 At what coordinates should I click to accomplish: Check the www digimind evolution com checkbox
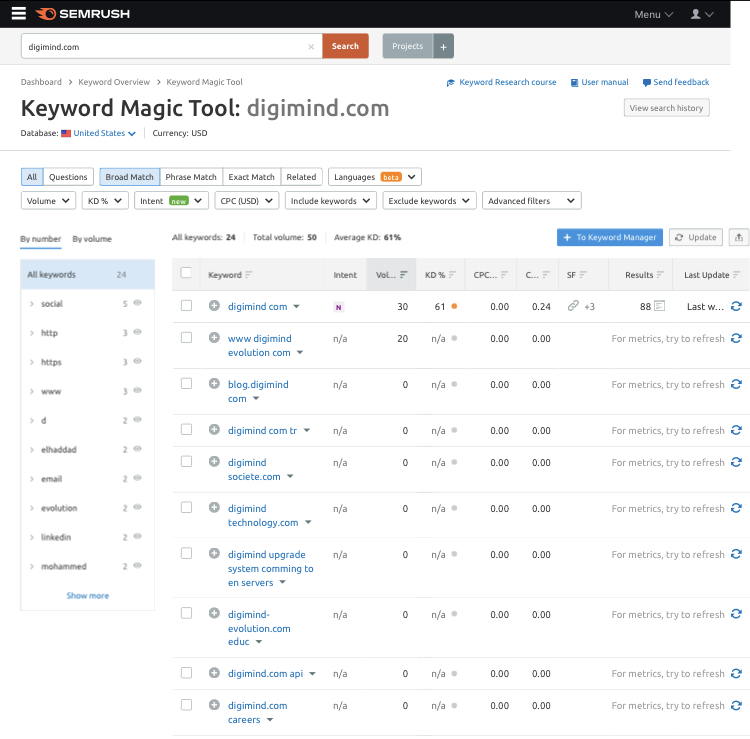click(187, 338)
